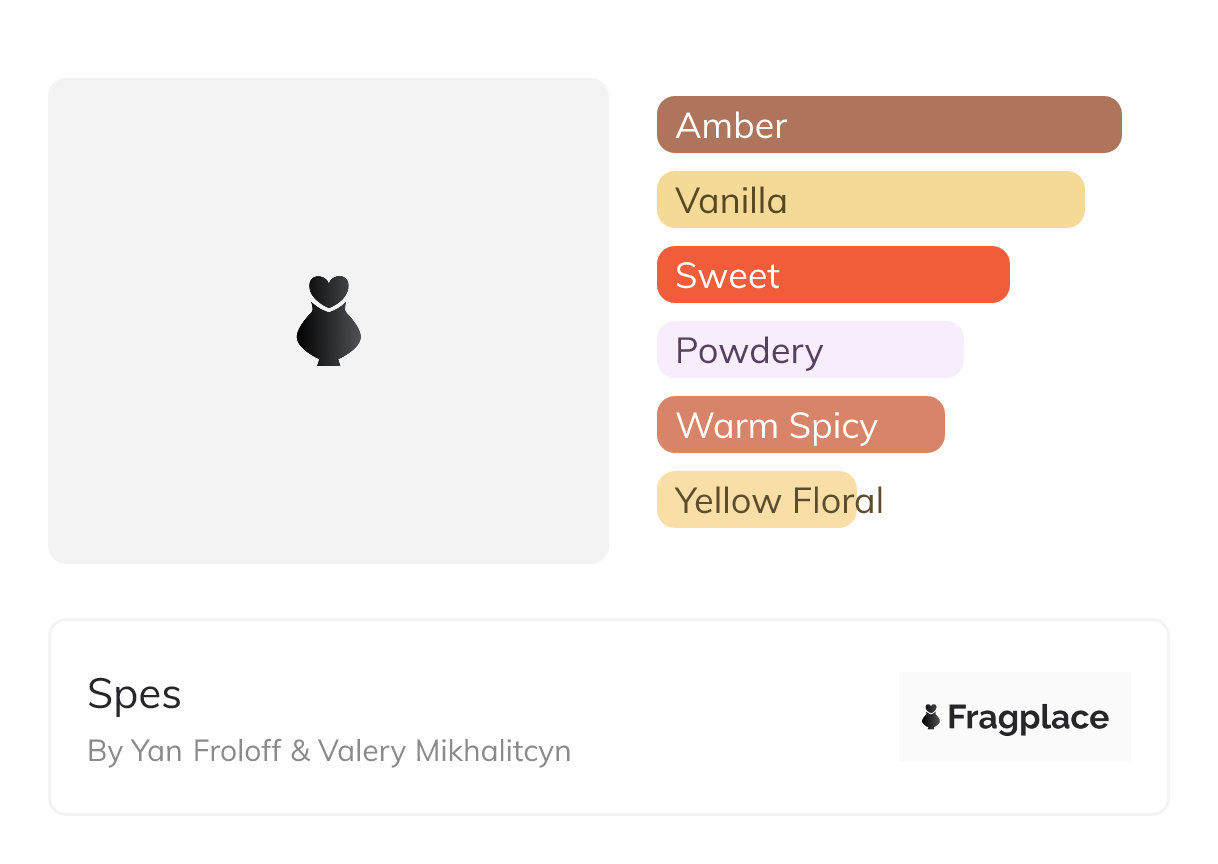Click the "Spicy" word in the Warm Spicy bar
The image size is (1218, 864).
click(x=832, y=426)
